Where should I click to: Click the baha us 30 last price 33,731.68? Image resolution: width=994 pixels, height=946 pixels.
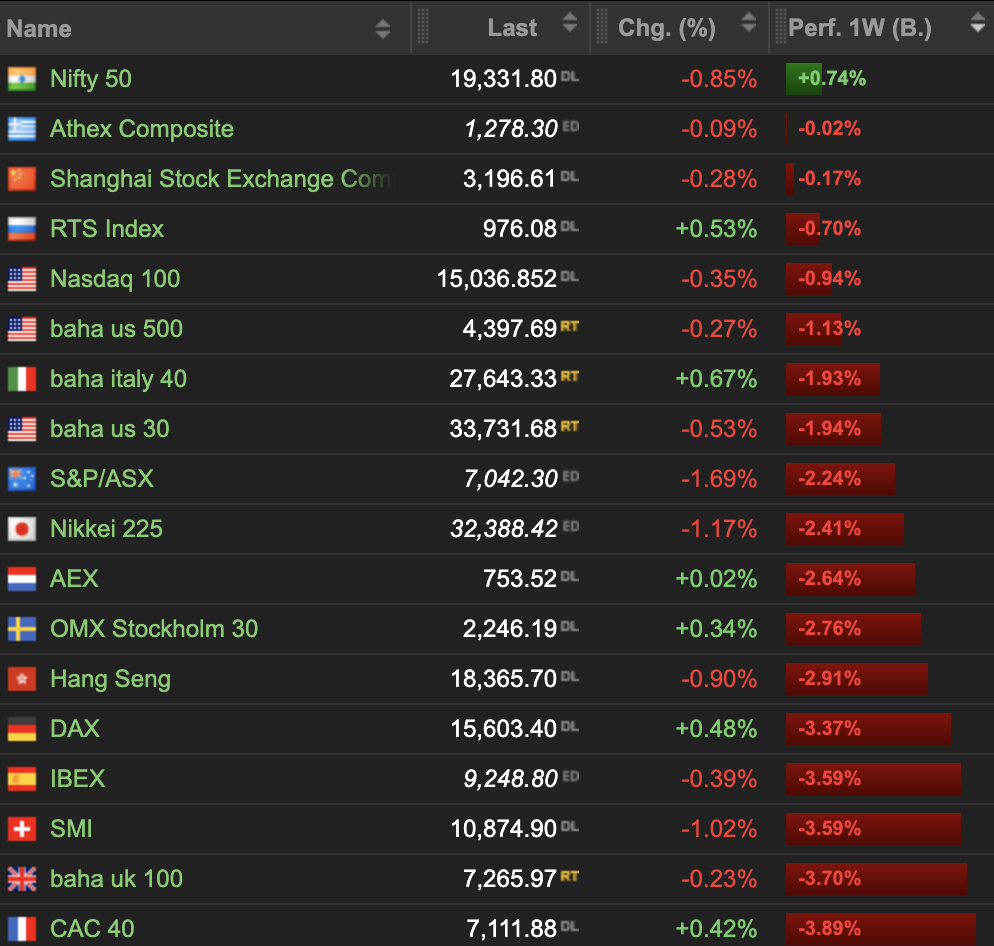coord(503,429)
